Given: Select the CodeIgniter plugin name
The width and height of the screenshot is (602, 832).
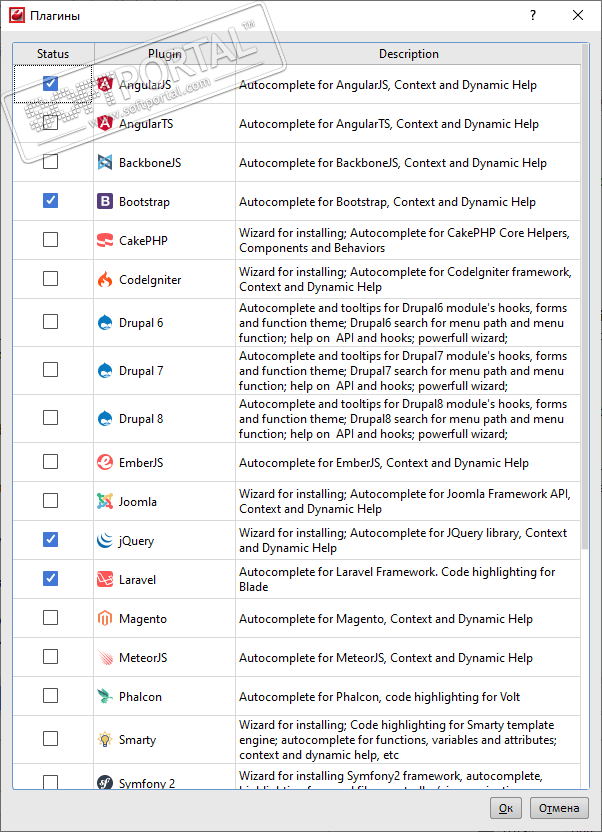Looking at the screenshot, I should (150, 280).
